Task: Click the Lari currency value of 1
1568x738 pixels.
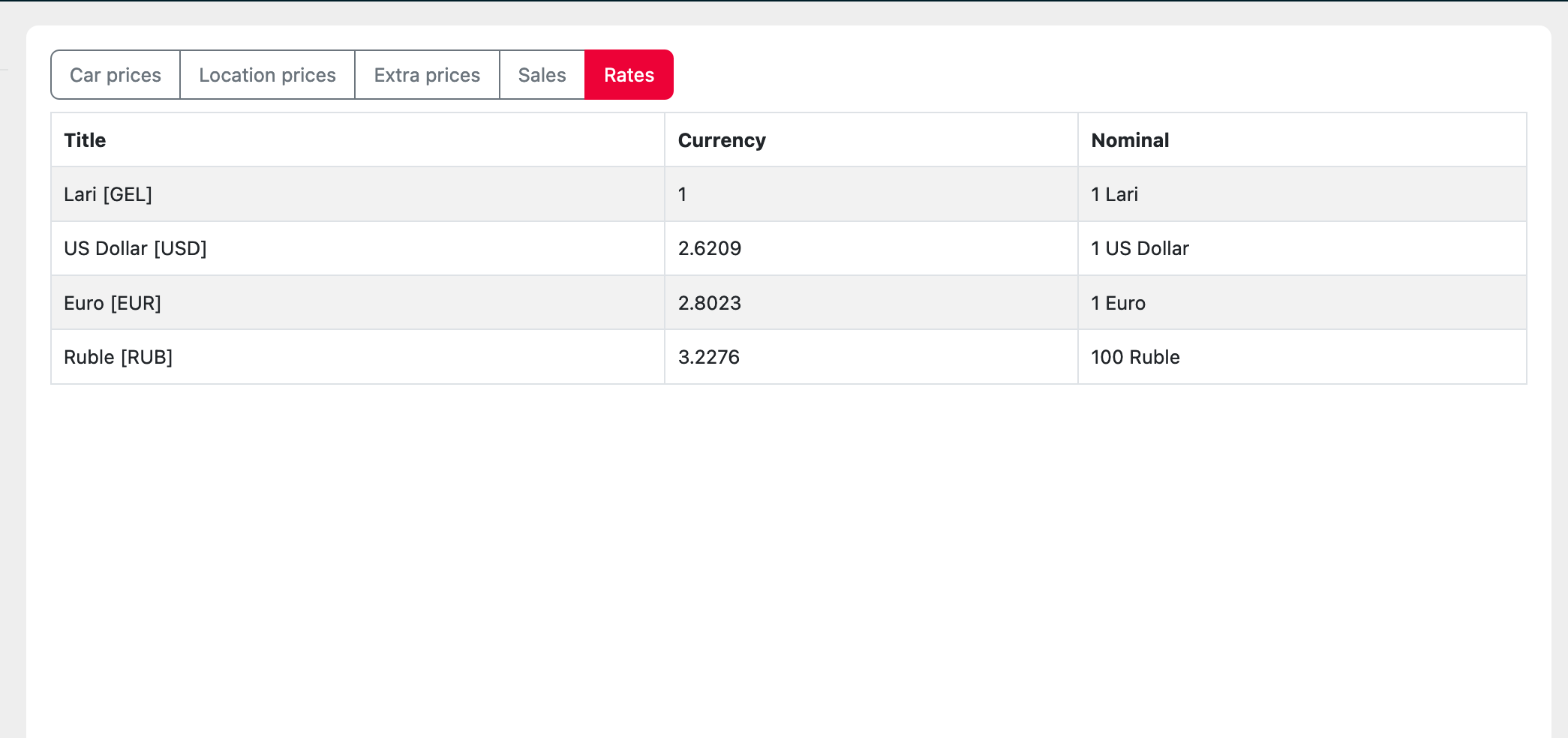Action: (682, 194)
